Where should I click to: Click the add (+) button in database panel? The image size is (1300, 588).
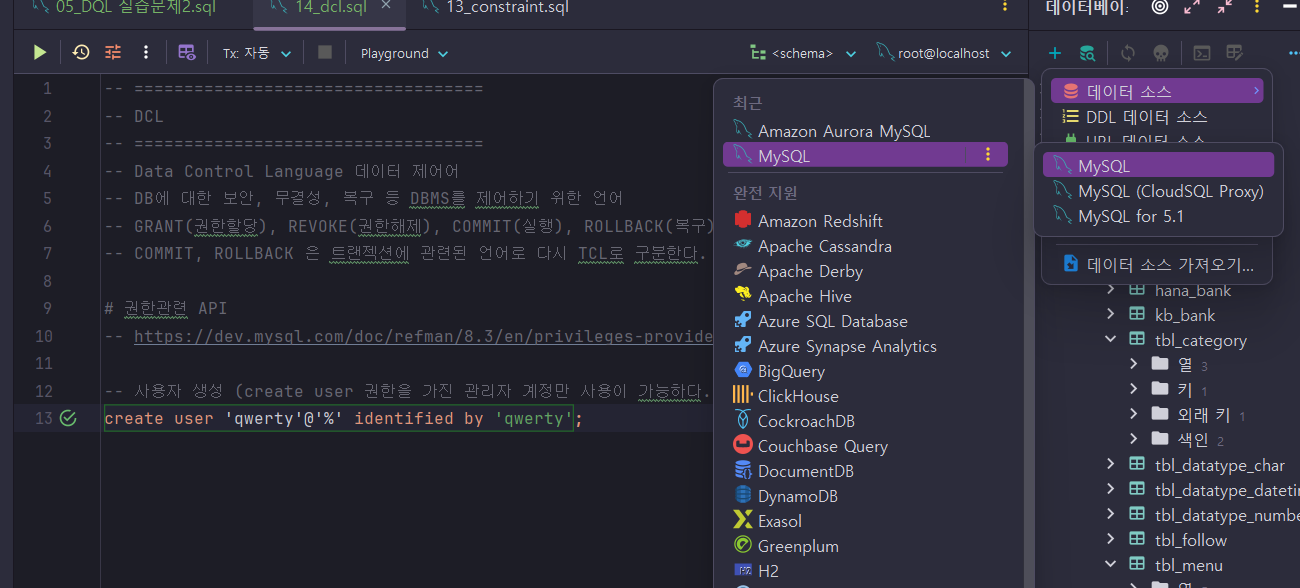click(1054, 52)
